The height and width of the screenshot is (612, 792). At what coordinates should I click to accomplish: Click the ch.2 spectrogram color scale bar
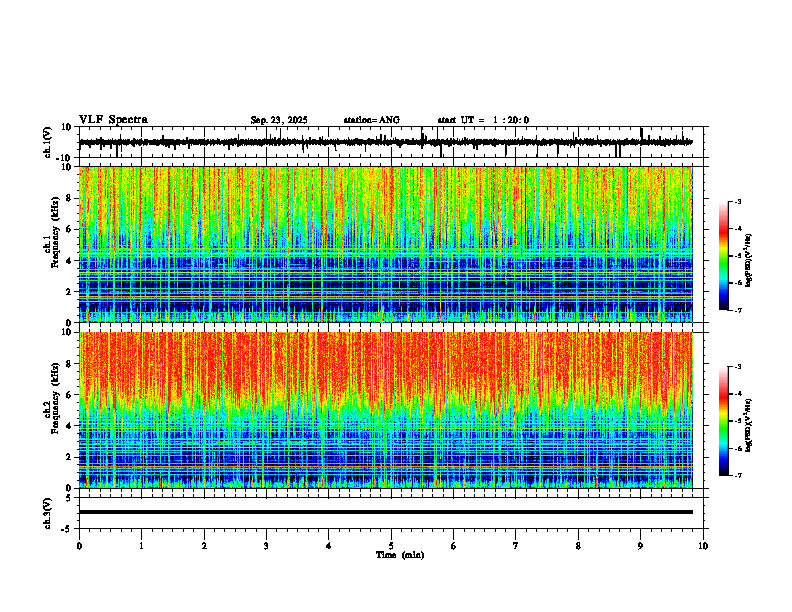[724, 421]
